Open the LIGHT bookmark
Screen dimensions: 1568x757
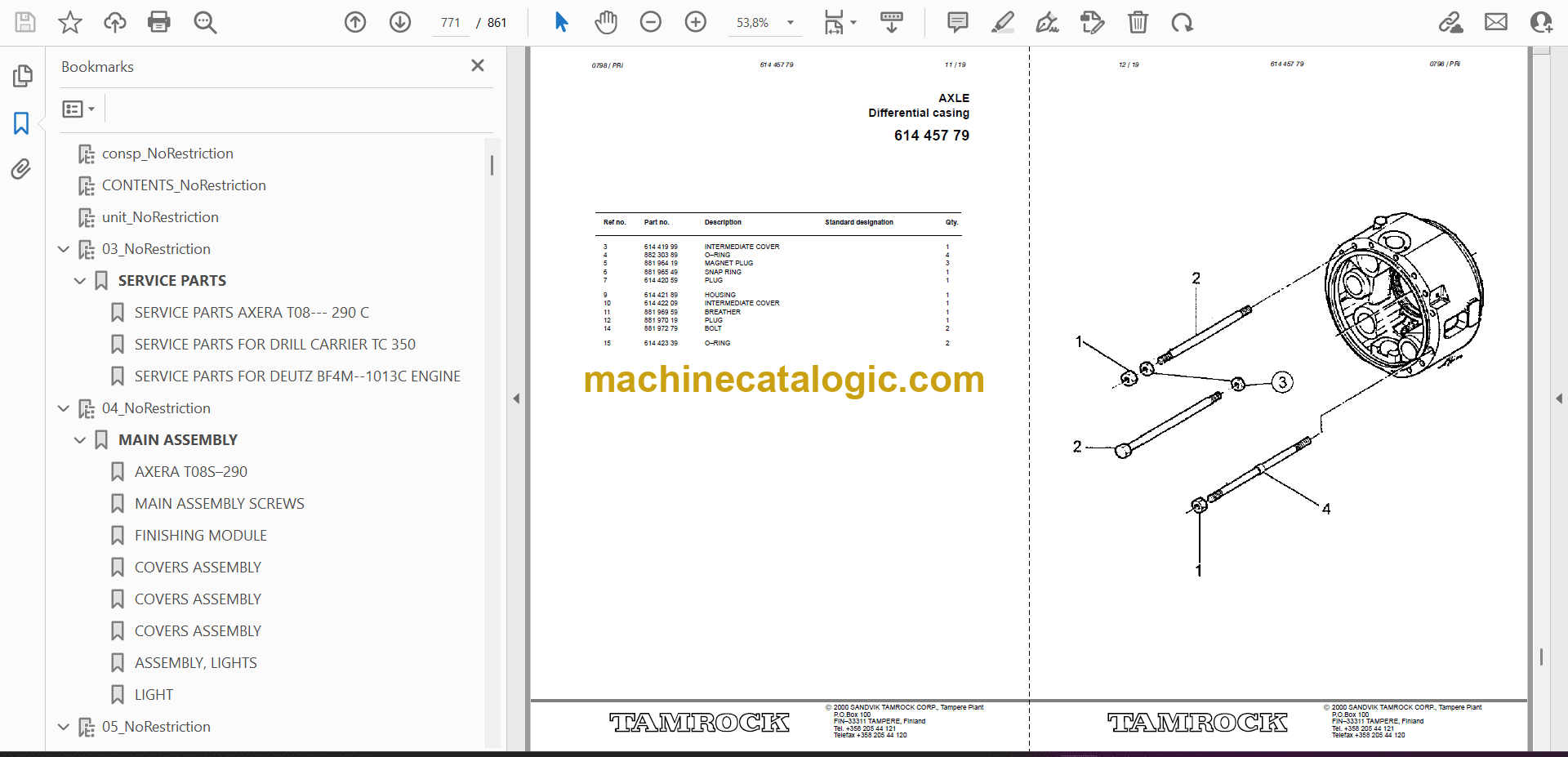point(154,695)
